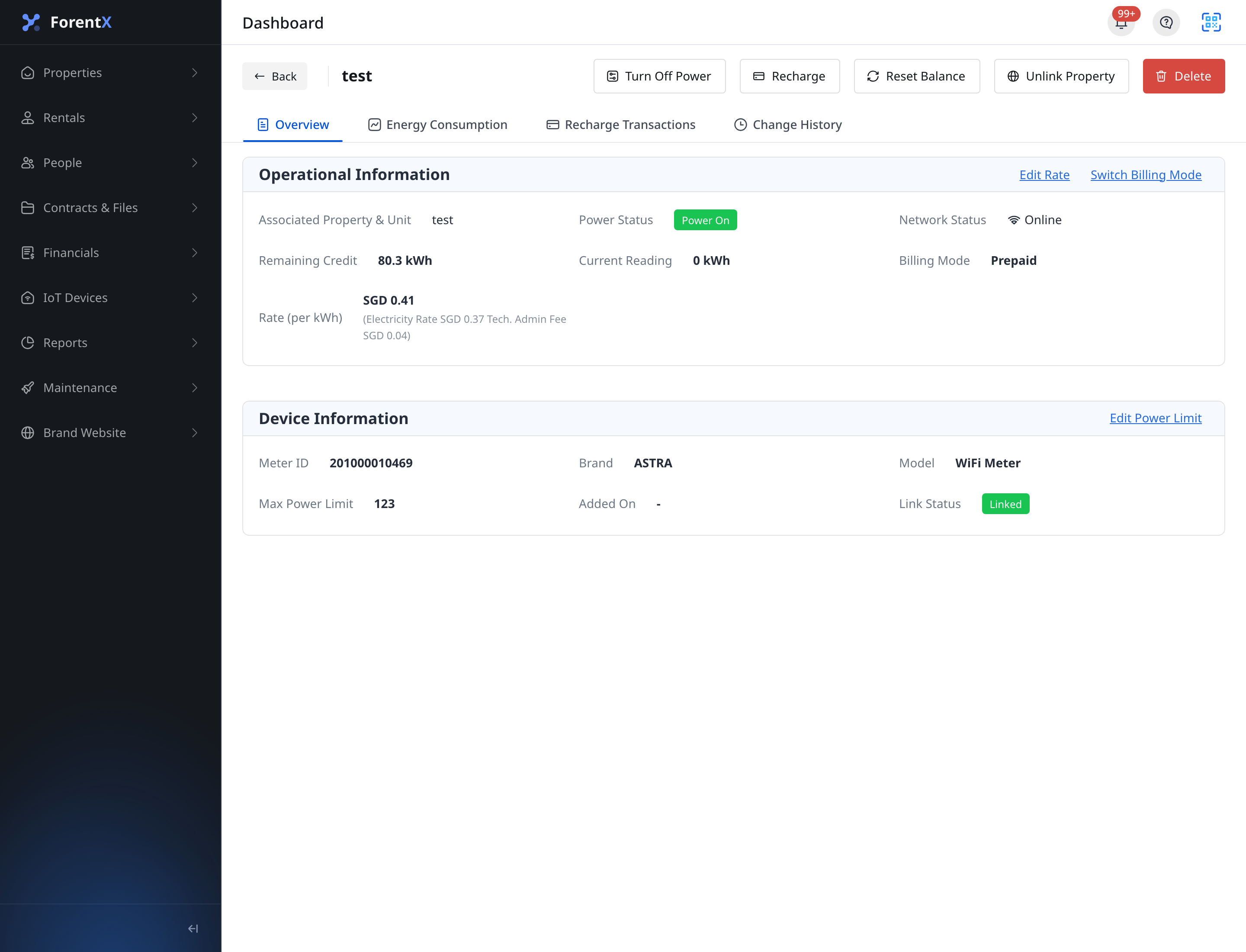1246x952 pixels.
Task: Click the Rentals sidebar icon
Action: 28,118
